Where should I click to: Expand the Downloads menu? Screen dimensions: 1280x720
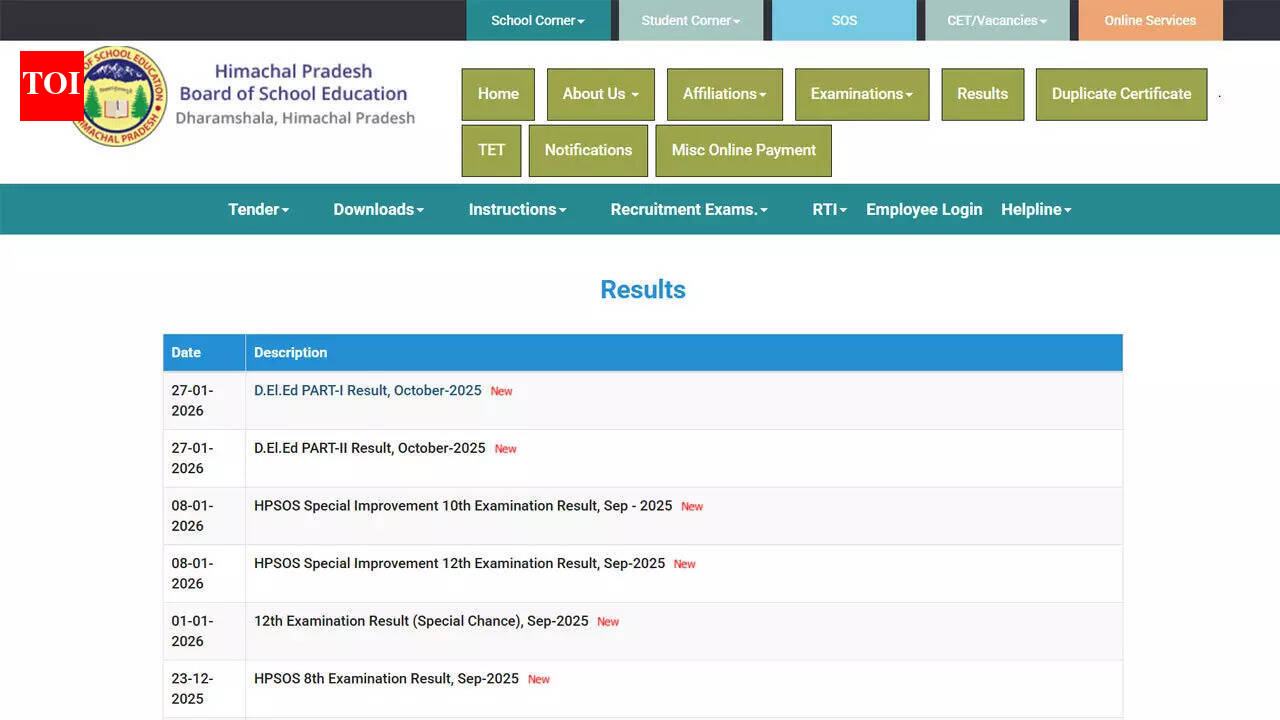378,209
